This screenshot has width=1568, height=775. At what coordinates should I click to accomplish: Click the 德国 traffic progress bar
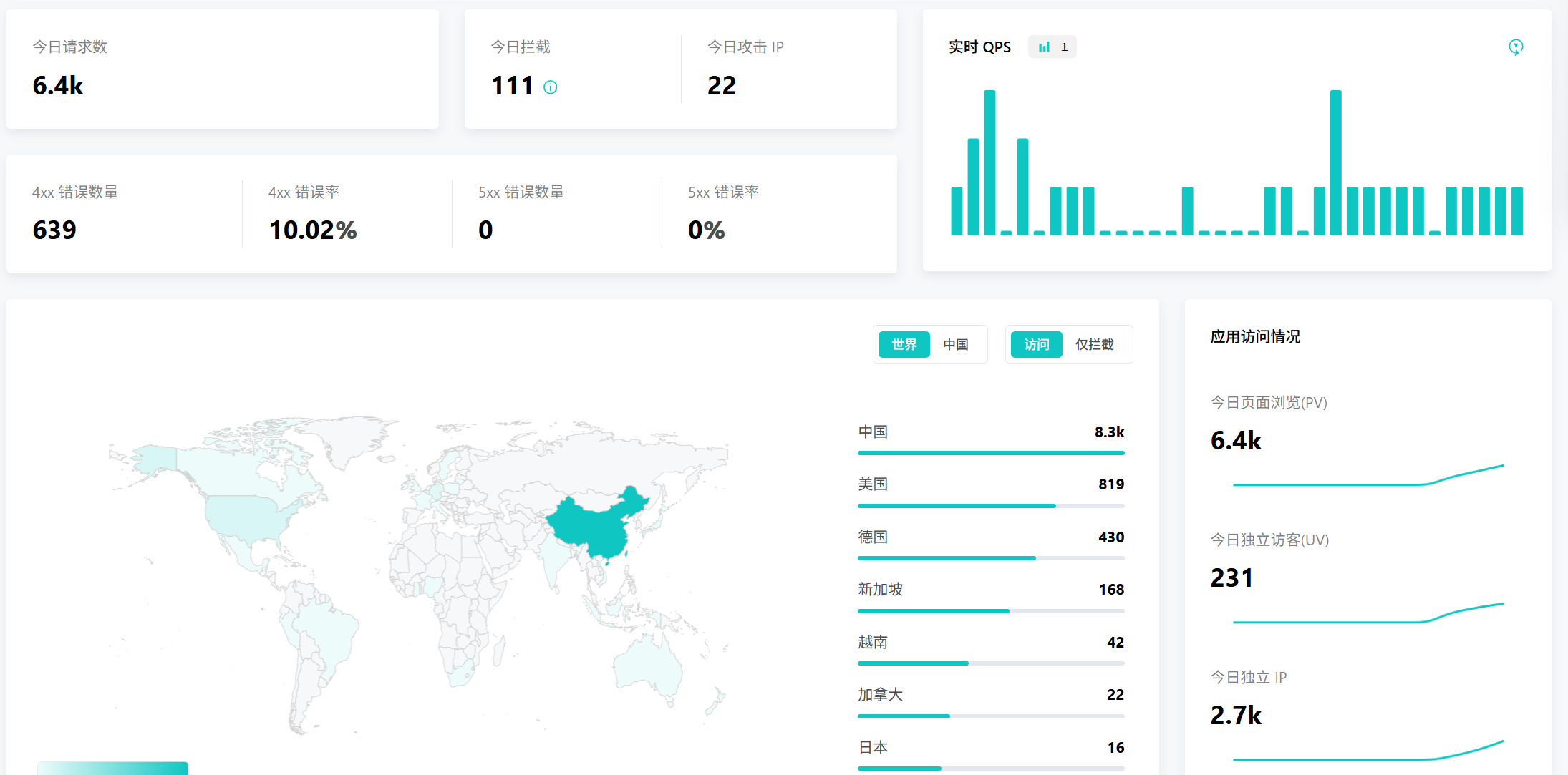coord(990,558)
